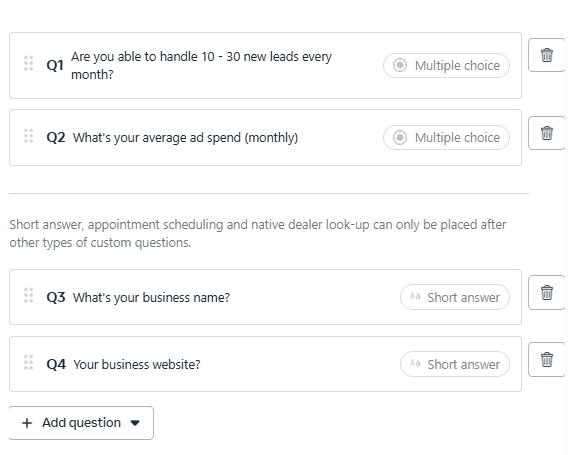This screenshot has width=568, height=455.
Task: Expand Add question caret arrow
Action: coord(135,423)
